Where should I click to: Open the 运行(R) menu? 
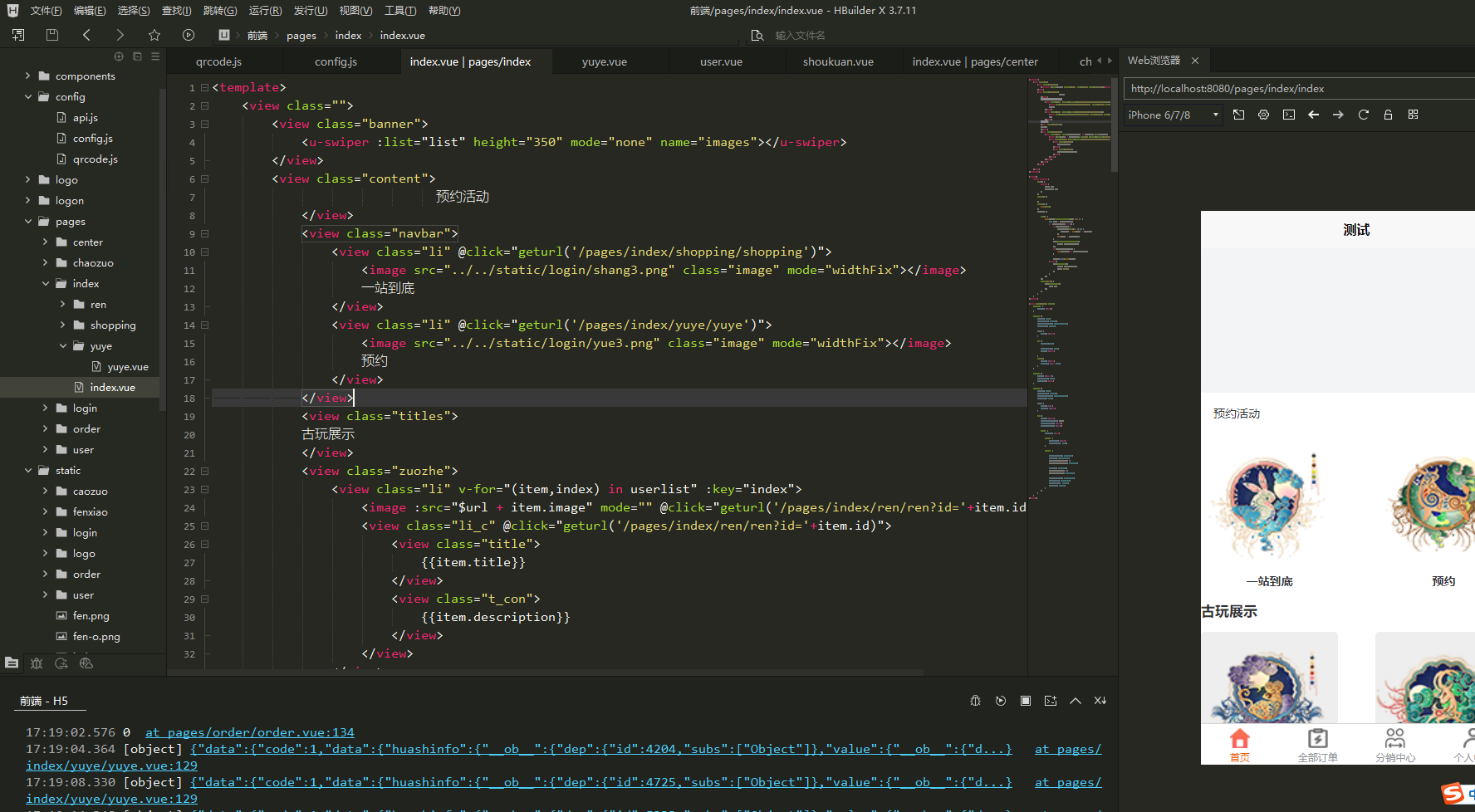pos(265,11)
